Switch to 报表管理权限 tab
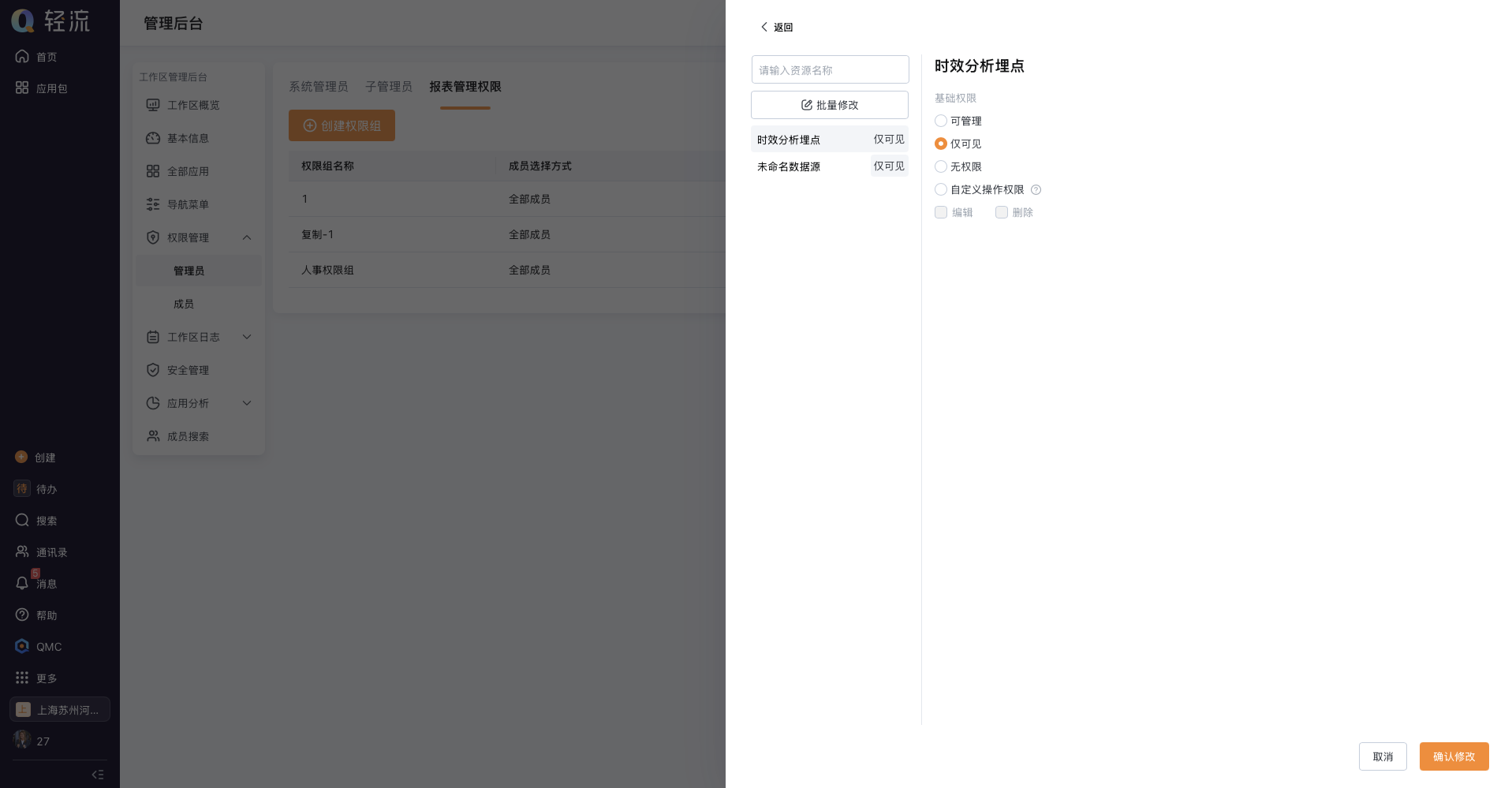The width and height of the screenshot is (1512, 788). coord(465,86)
